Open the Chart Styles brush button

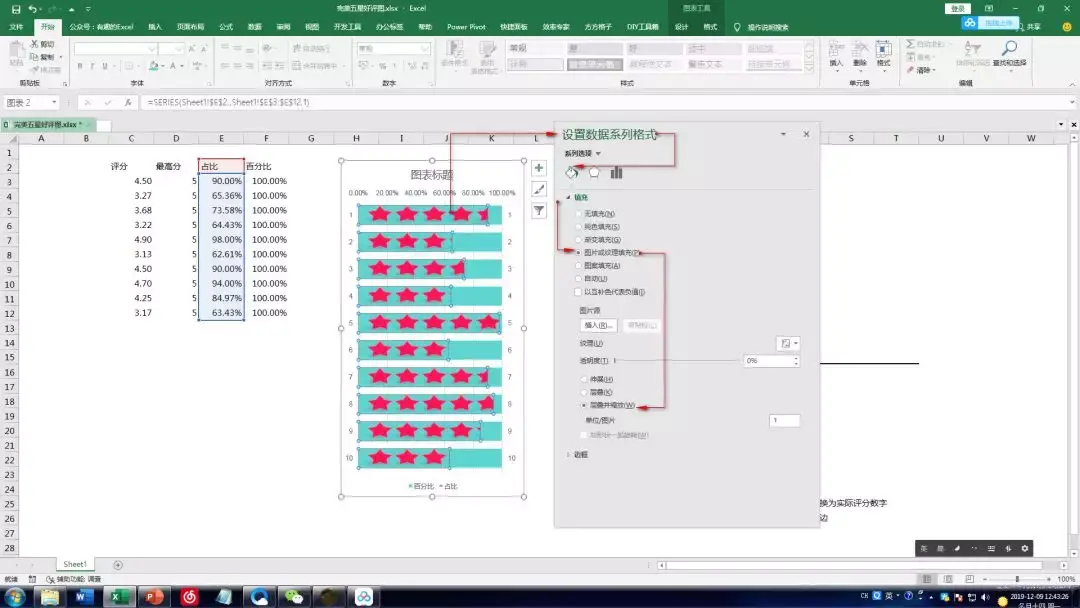pos(539,189)
